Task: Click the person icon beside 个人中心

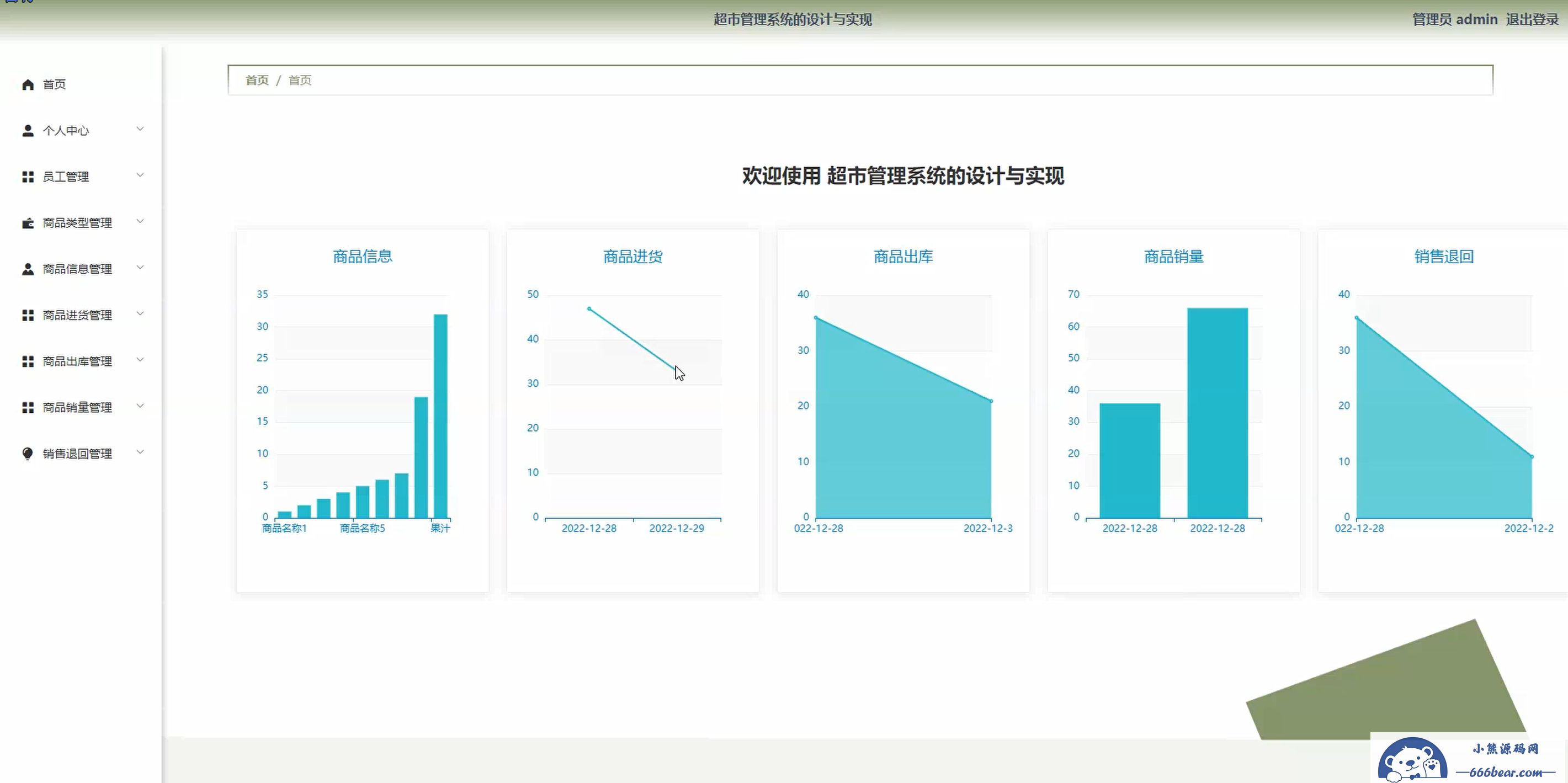Action: pyautogui.click(x=28, y=131)
